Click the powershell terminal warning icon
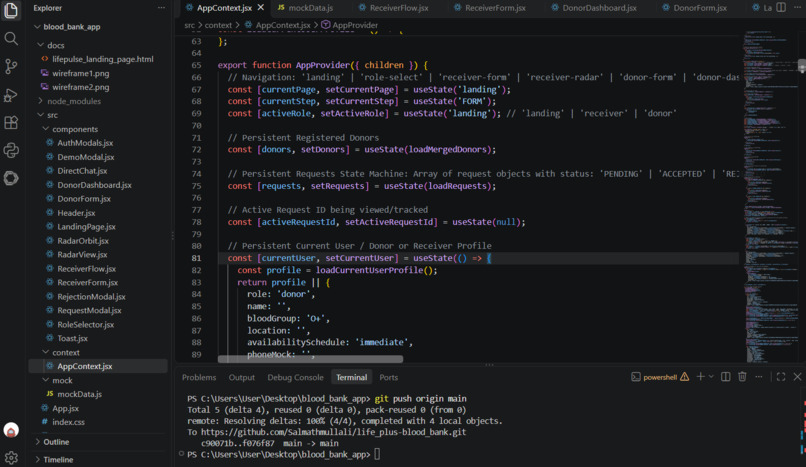806x467 pixels. point(685,377)
